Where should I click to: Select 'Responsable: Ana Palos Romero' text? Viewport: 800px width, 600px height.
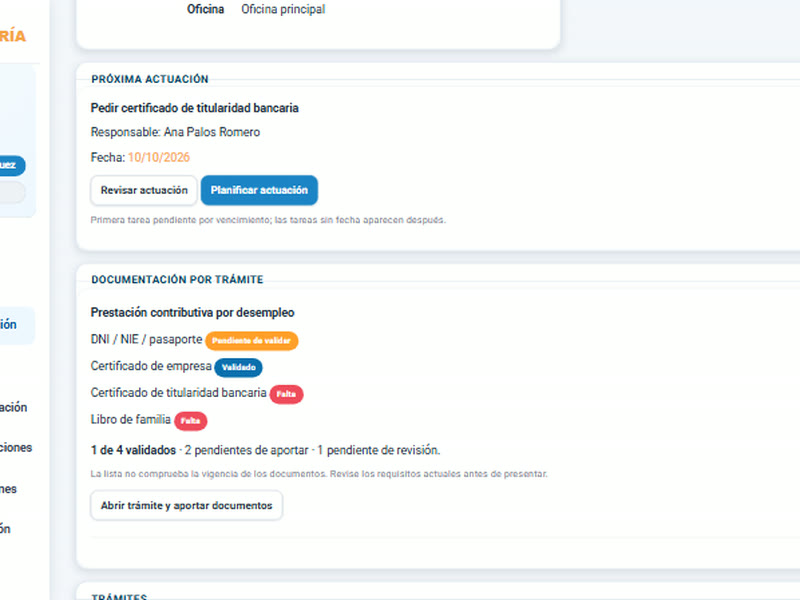tap(176, 132)
